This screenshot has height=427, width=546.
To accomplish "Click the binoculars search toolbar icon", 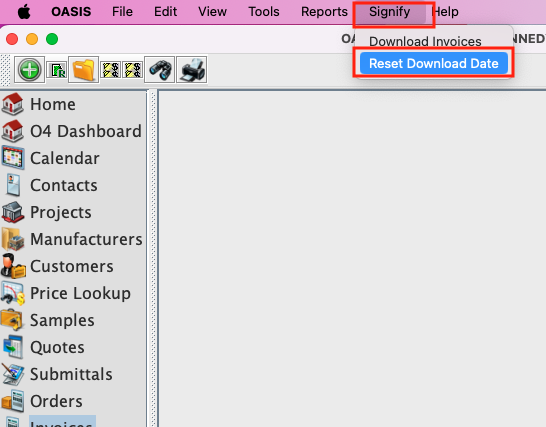I will pyautogui.click(x=159, y=70).
